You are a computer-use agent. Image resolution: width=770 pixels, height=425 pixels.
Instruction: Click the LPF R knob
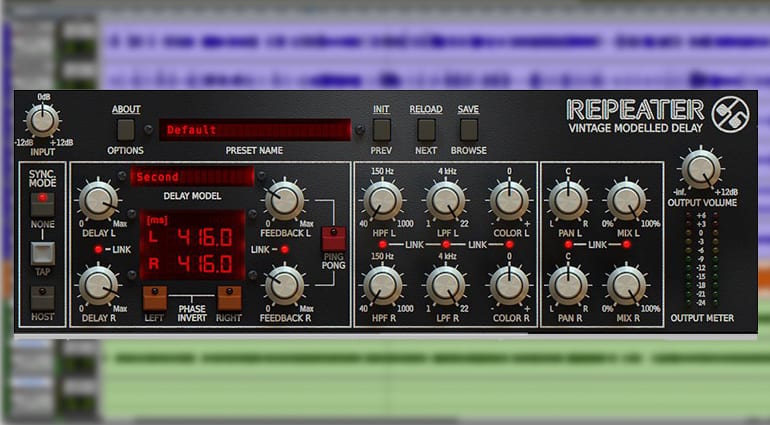click(x=446, y=285)
